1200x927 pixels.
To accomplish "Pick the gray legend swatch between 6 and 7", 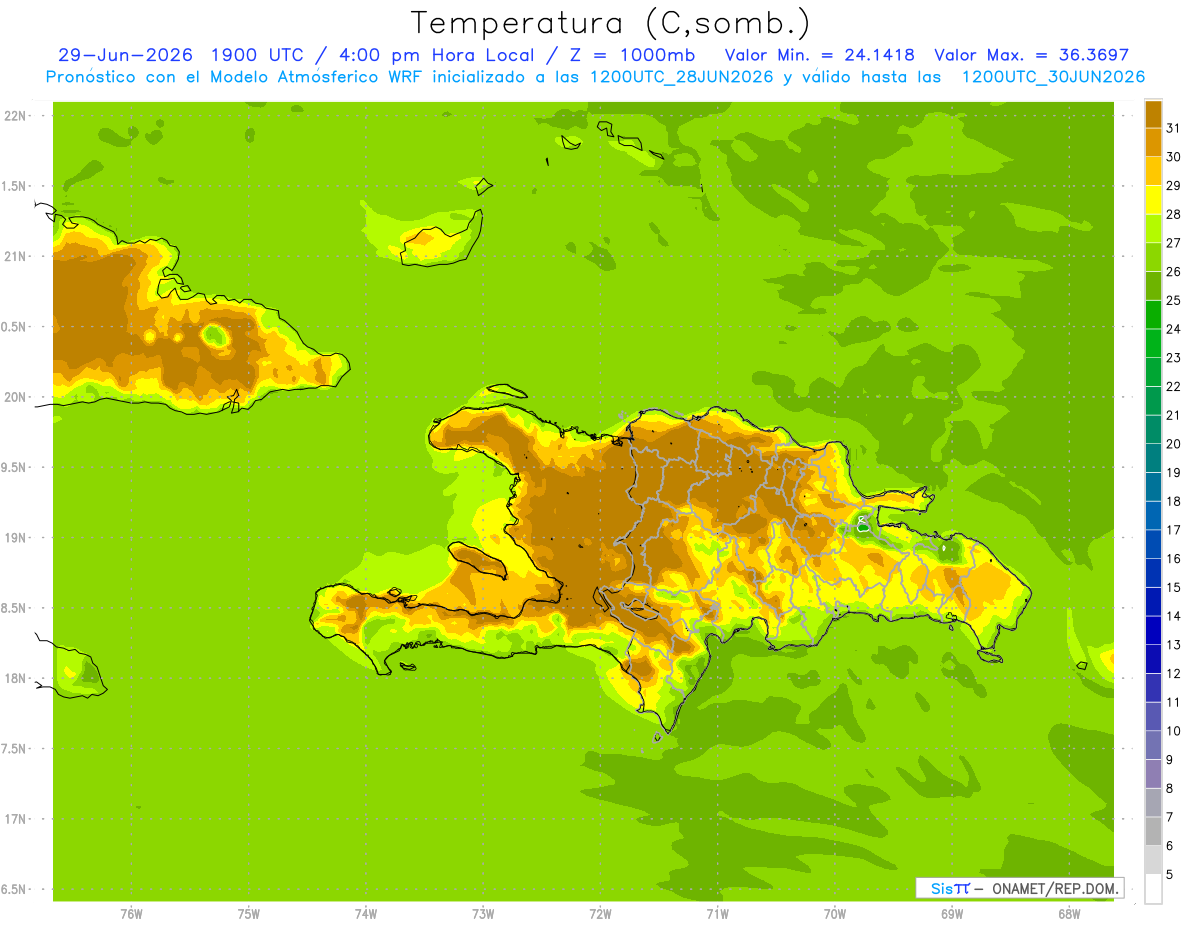I will 1153,832.
